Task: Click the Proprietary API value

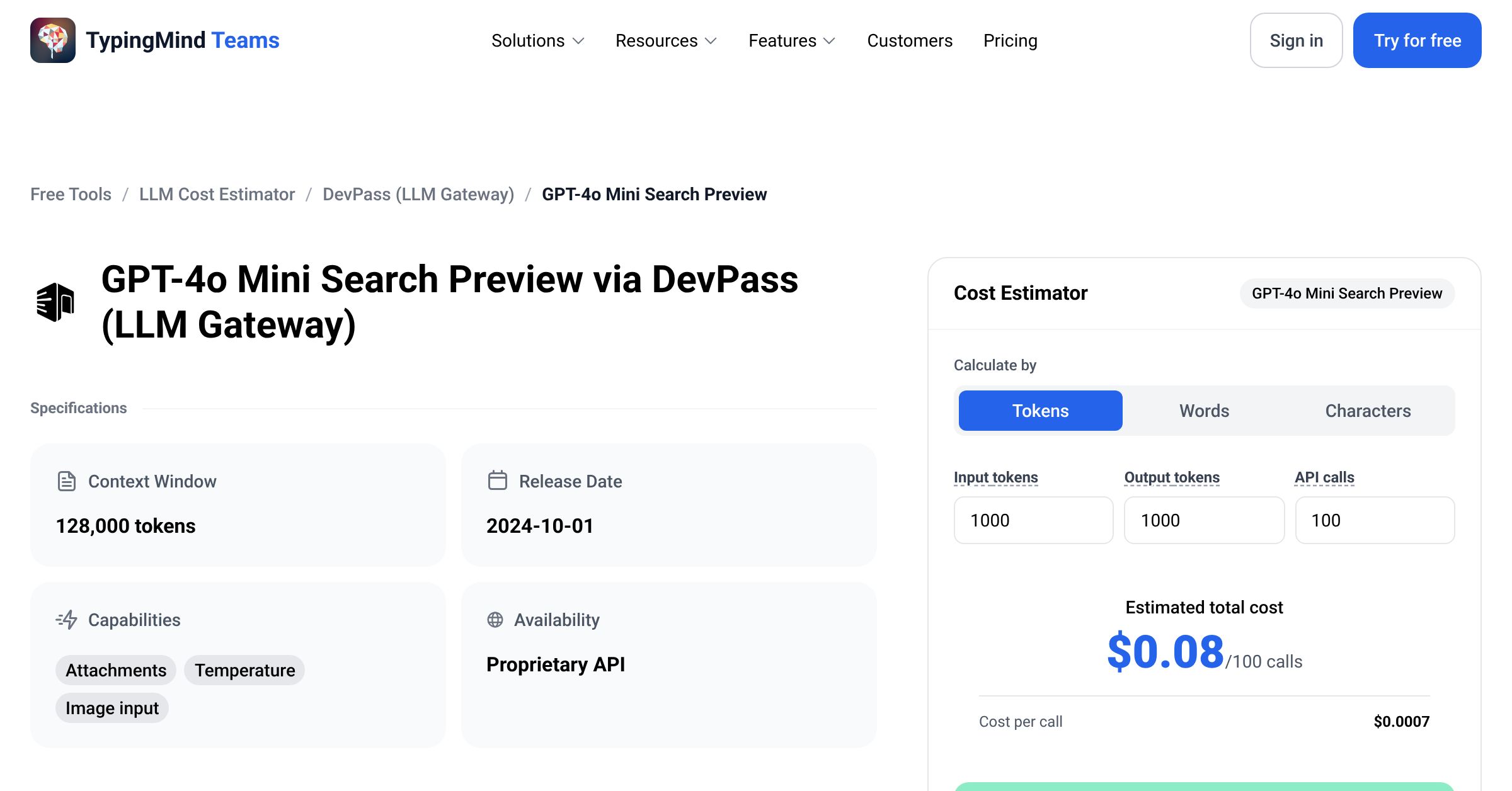Action: point(556,664)
